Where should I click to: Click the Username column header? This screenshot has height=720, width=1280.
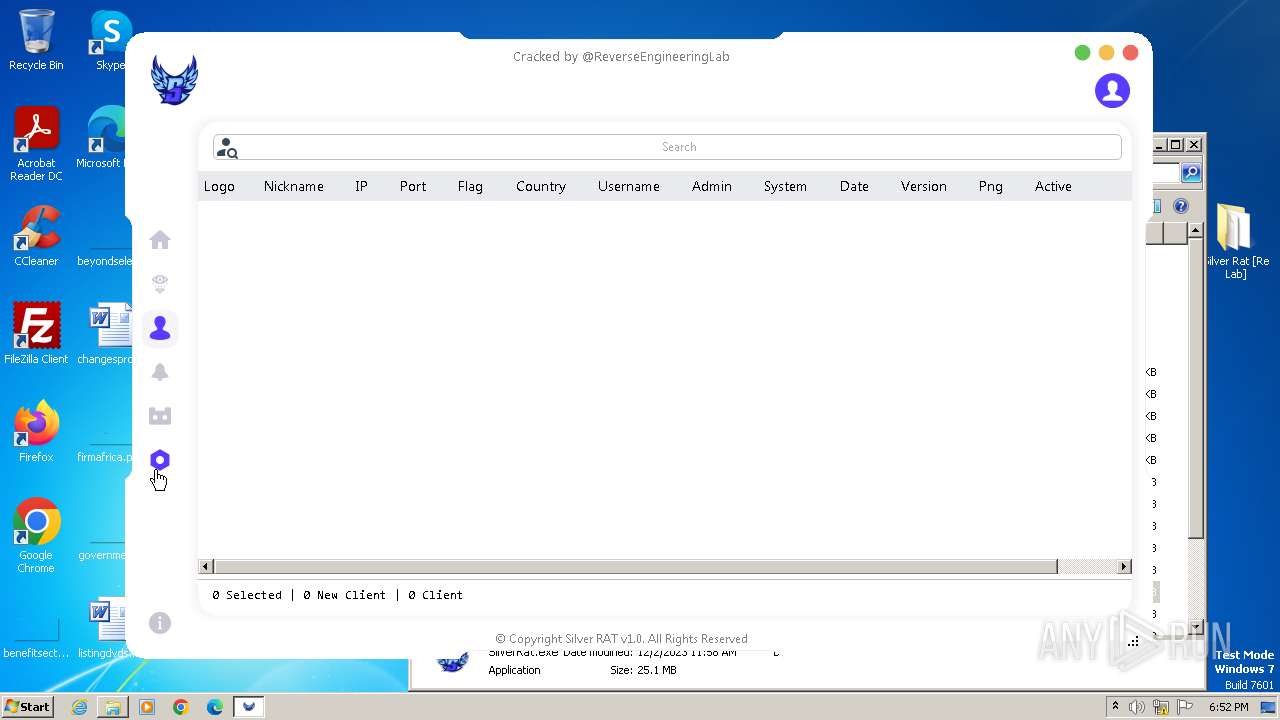[628, 186]
